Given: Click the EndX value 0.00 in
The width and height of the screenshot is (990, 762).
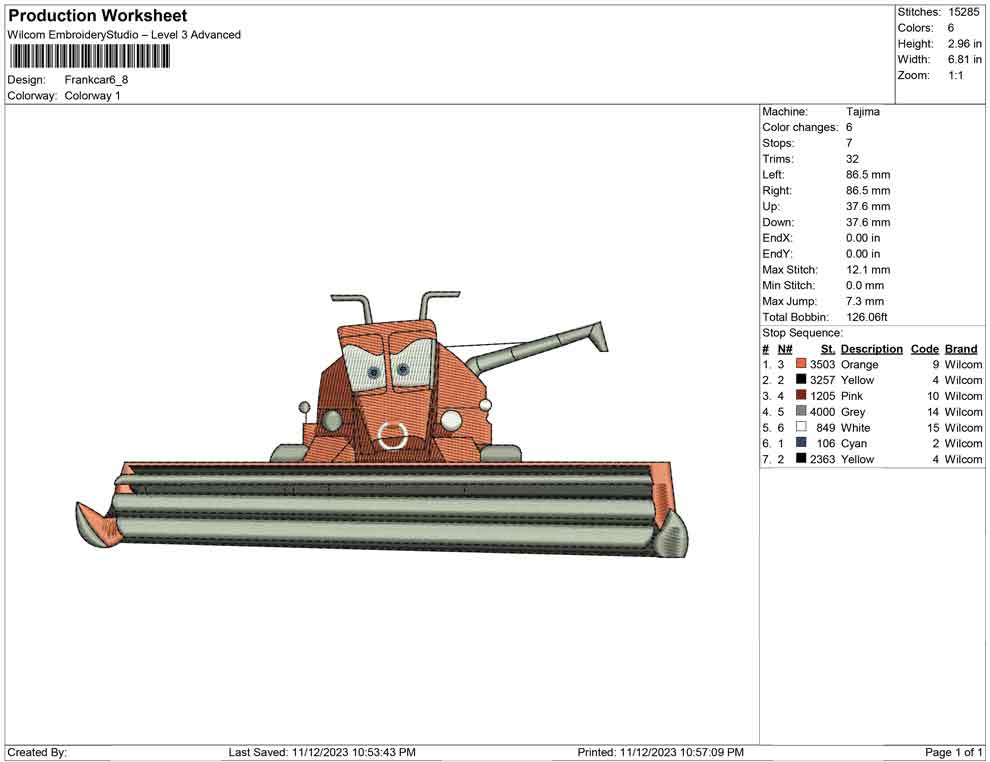Looking at the screenshot, I should [x=863, y=238].
